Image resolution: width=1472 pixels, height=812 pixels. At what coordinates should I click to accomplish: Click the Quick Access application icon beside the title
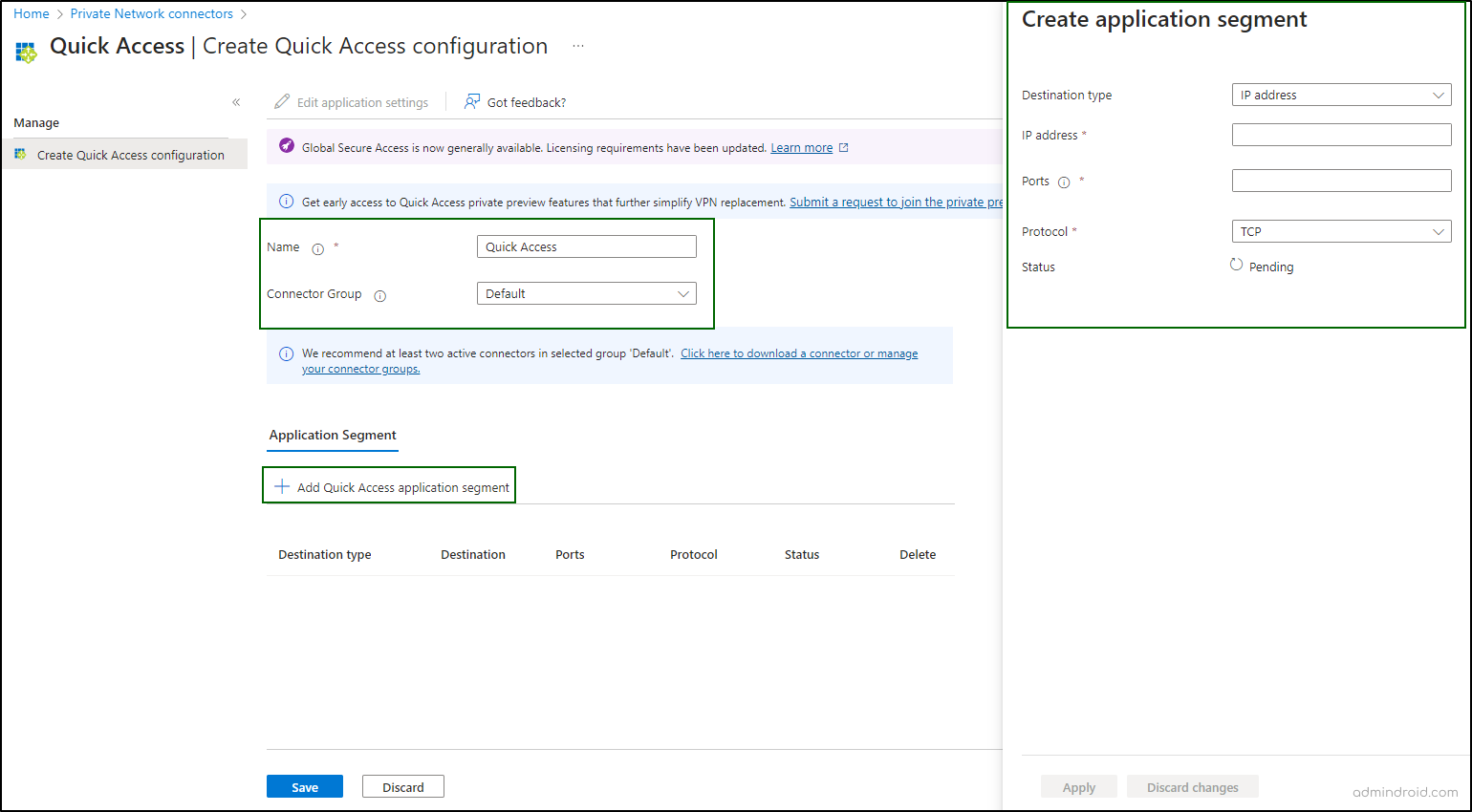click(x=26, y=45)
